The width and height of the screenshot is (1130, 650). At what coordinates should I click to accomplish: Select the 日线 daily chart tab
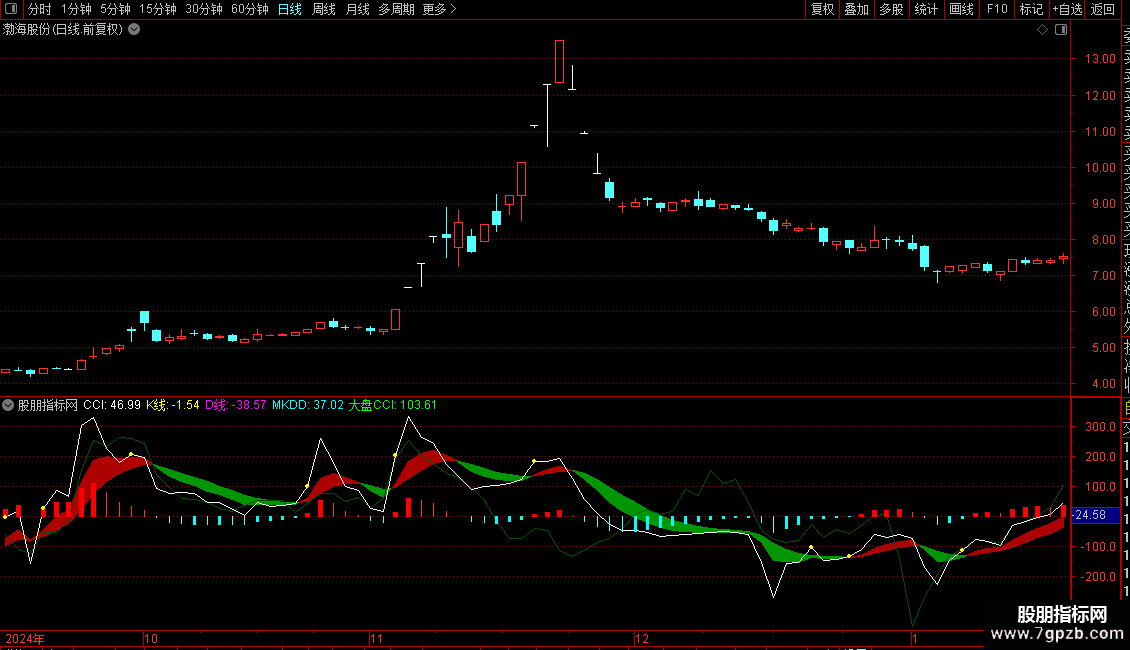coord(290,9)
